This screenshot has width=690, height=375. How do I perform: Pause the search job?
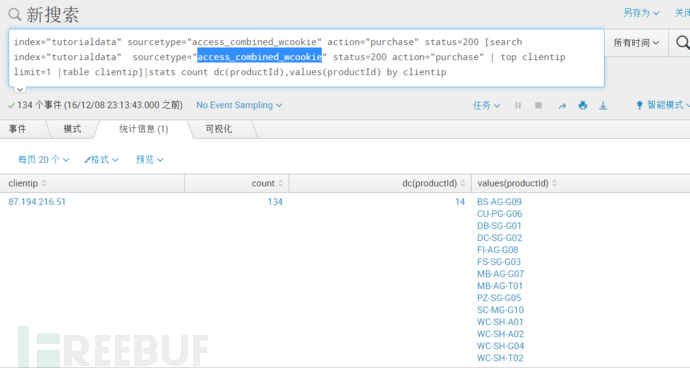[x=518, y=105]
